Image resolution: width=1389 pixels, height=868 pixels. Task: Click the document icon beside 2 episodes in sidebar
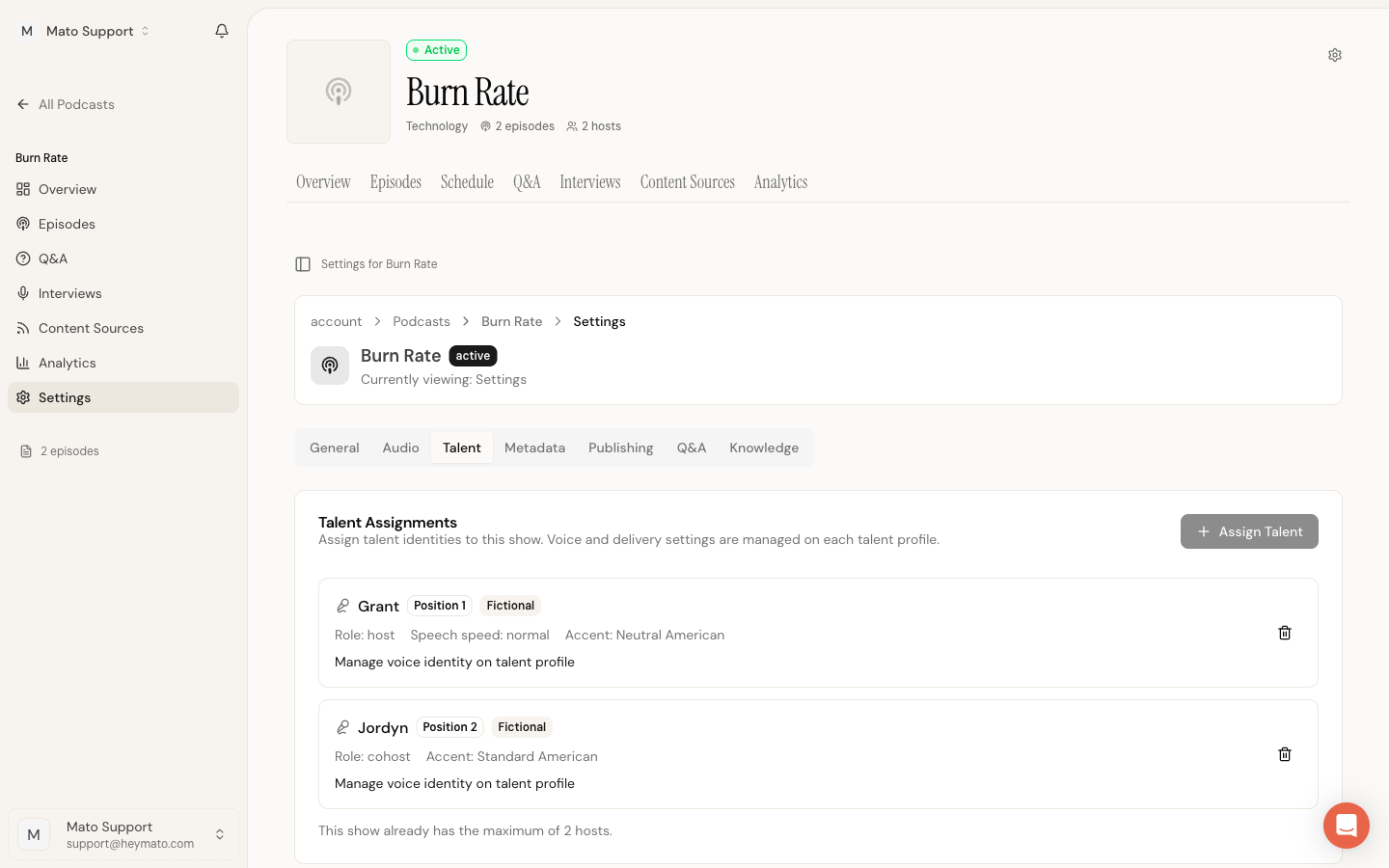coord(26,451)
